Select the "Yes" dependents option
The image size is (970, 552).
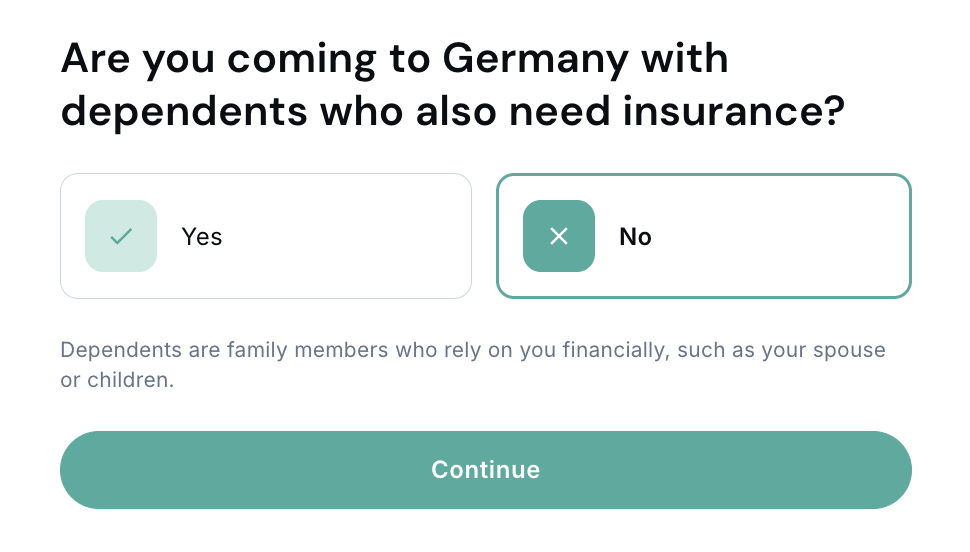click(266, 237)
